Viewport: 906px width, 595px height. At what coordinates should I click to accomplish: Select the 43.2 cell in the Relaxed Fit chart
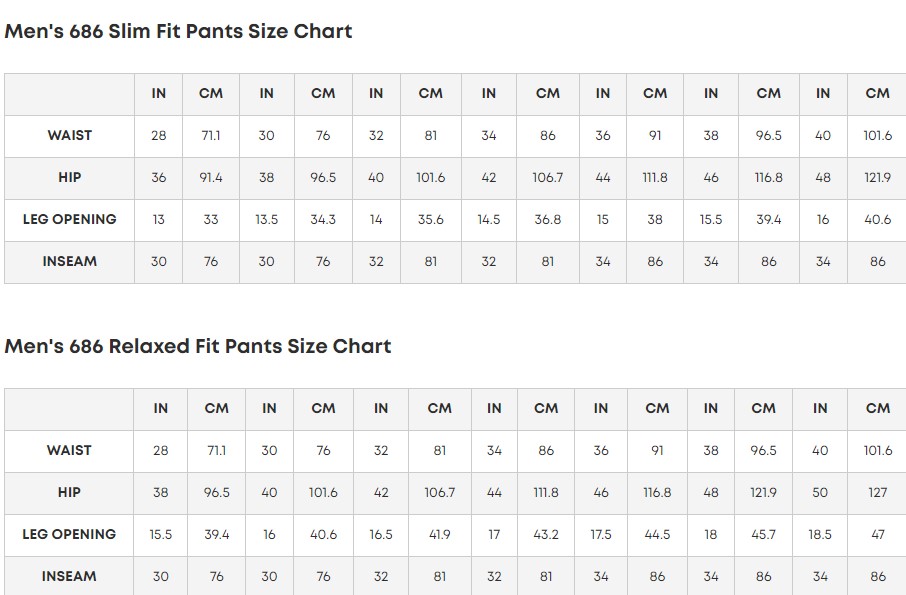coord(546,534)
